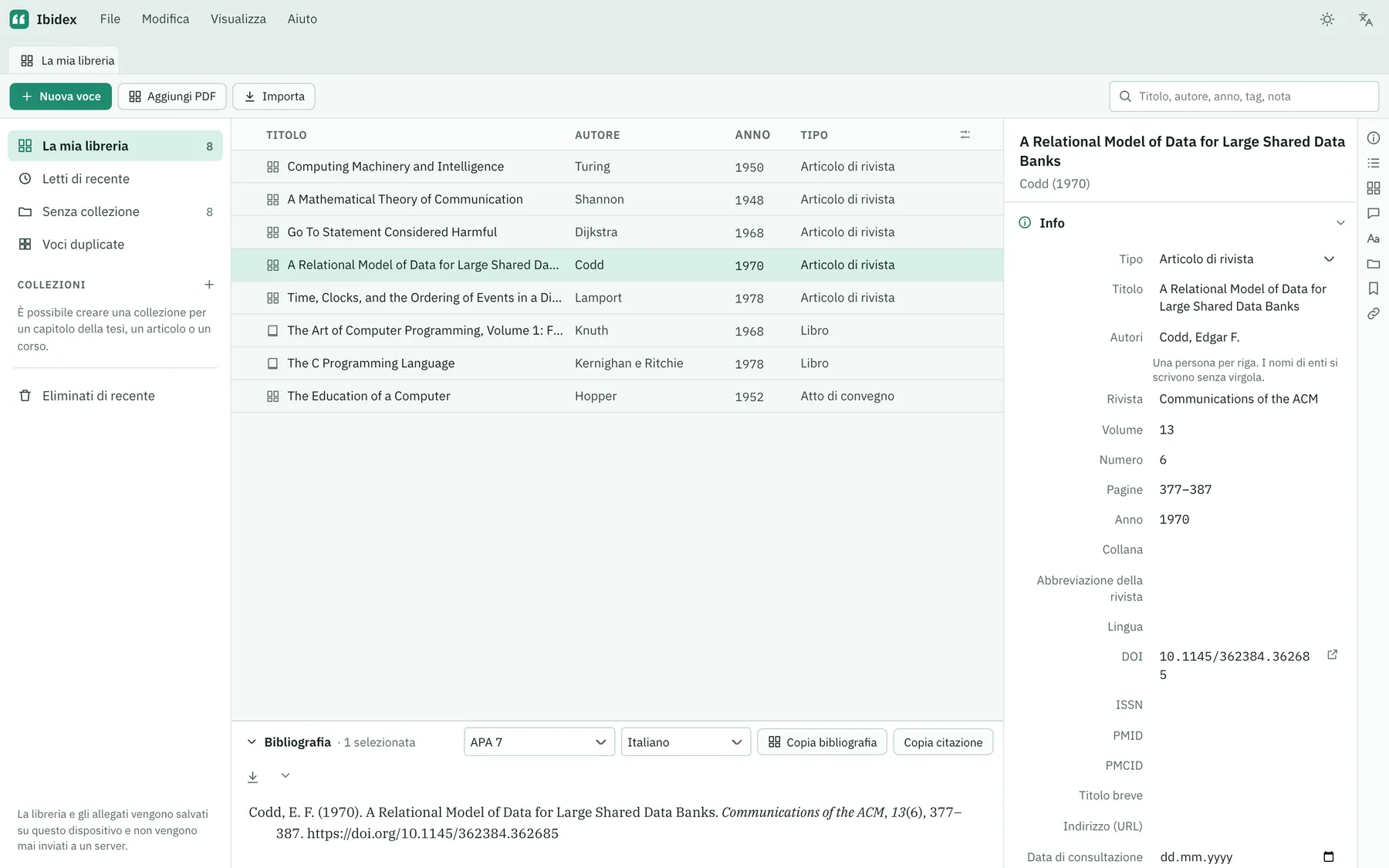Select row Computing Machinery and Intelligence

click(x=617, y=167)
